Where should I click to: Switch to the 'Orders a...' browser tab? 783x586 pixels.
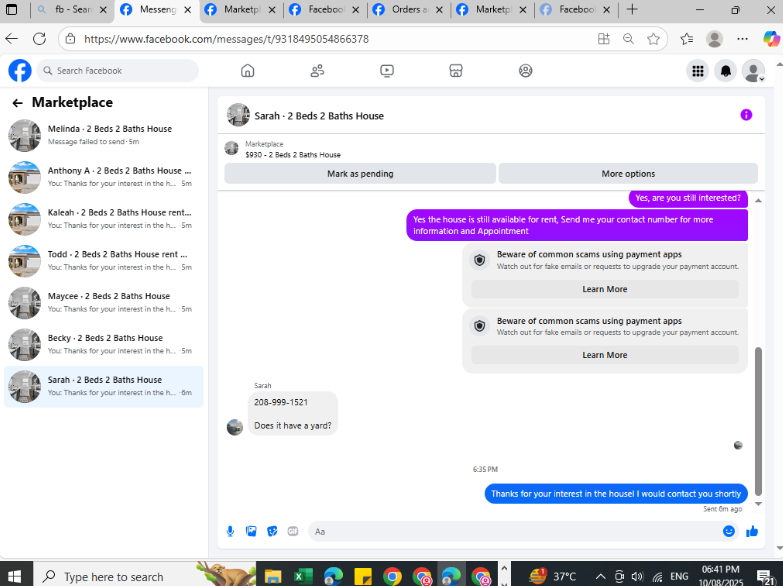click(408, 9)
